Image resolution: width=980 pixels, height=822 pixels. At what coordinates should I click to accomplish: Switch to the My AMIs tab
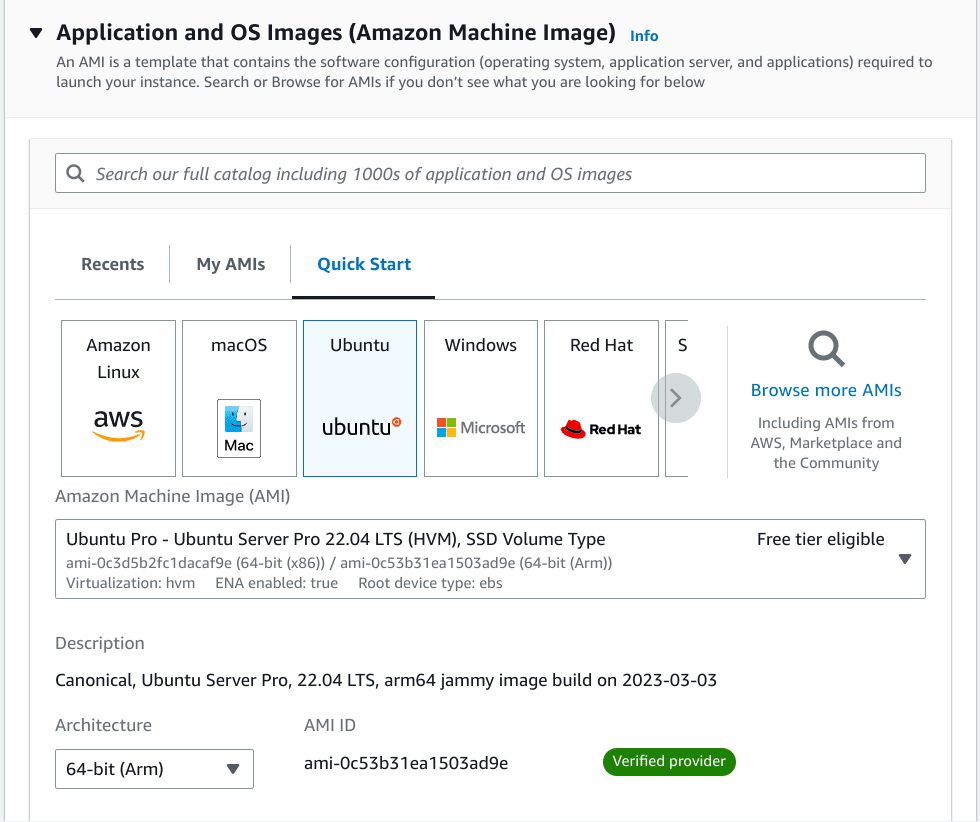(x=231, y=264)
